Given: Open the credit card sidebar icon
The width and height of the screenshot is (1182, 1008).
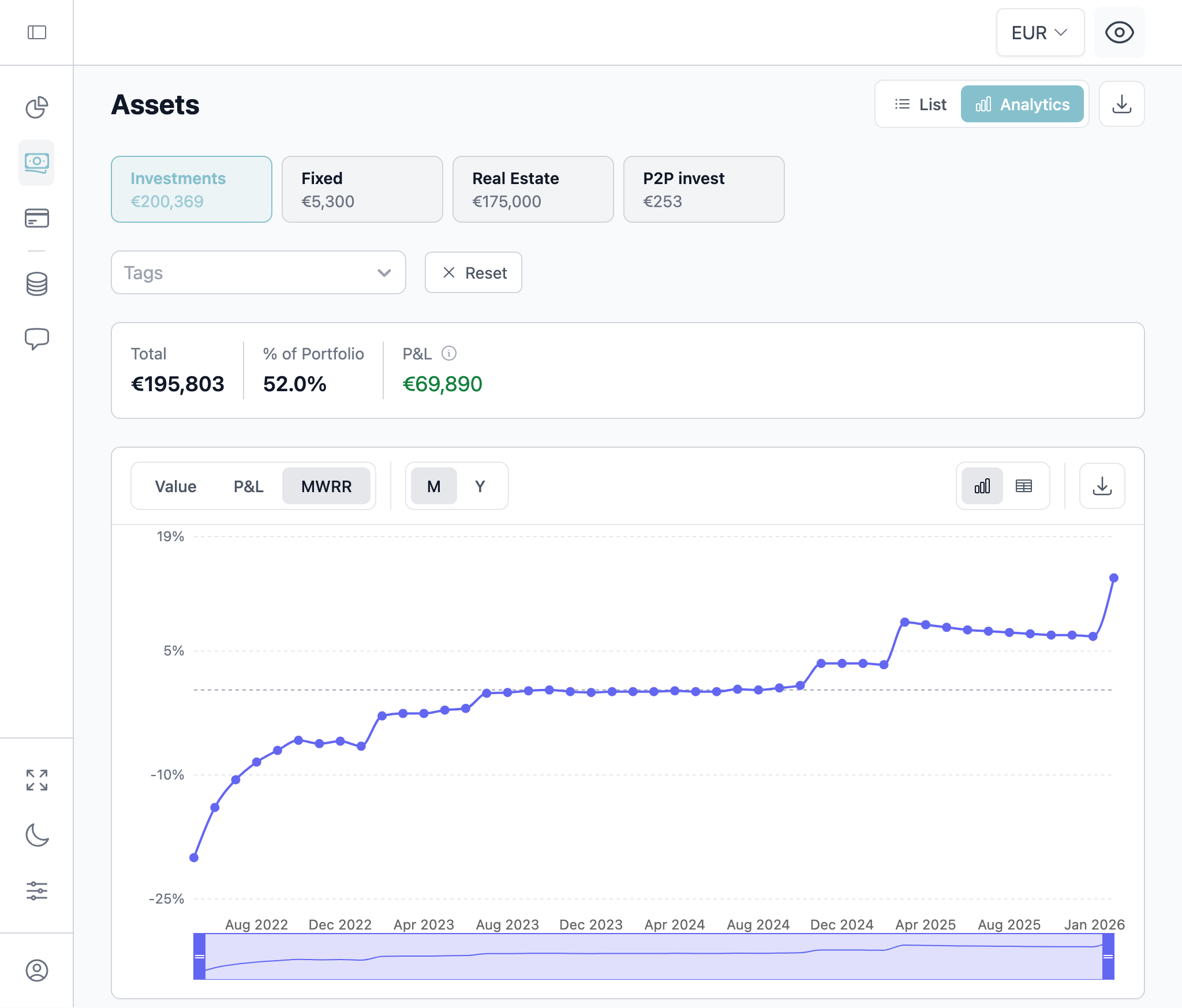Looking at the screenshot, I should point(37,219).
